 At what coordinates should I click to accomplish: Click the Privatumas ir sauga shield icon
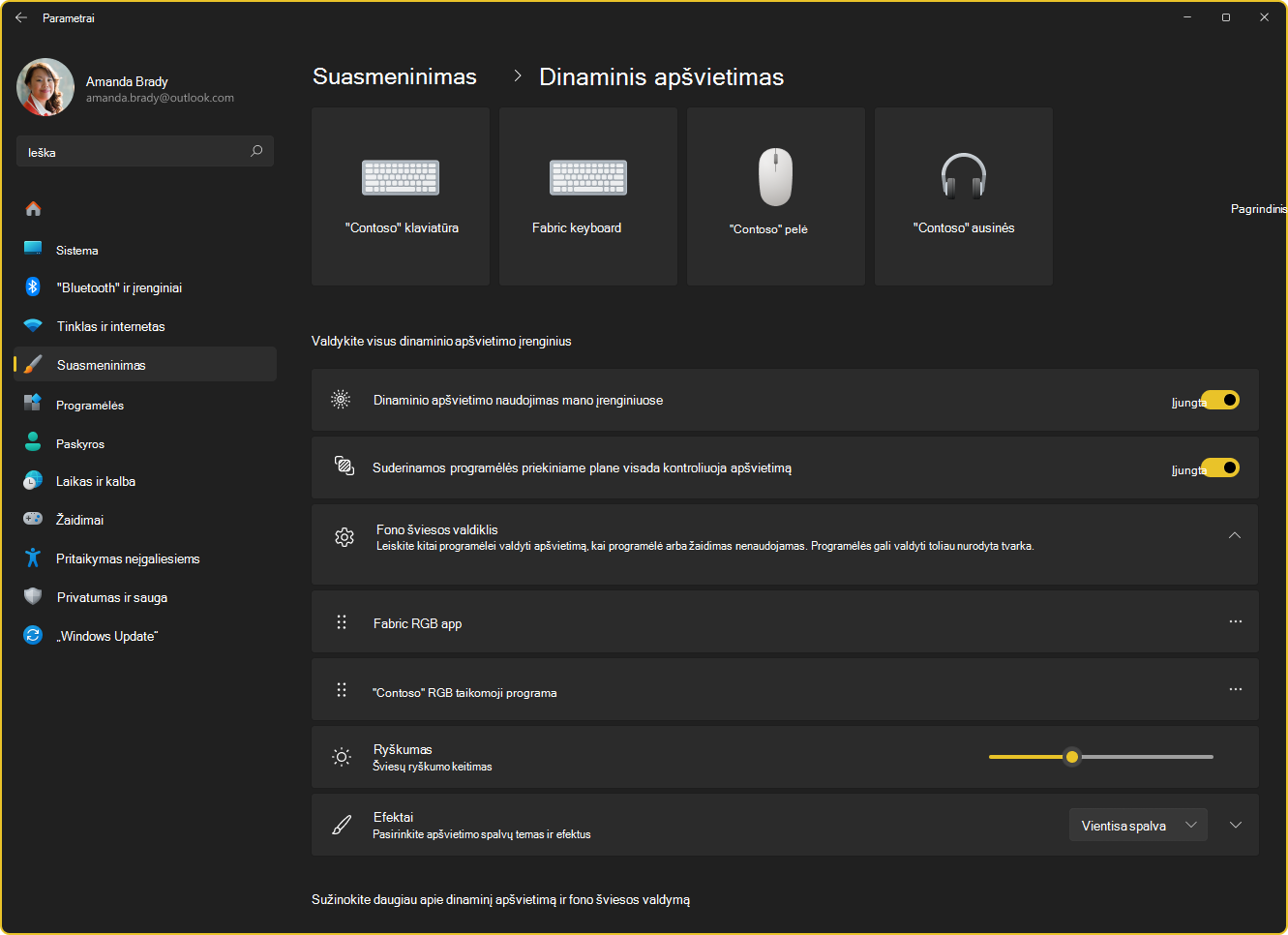click(x=33, y=596)
